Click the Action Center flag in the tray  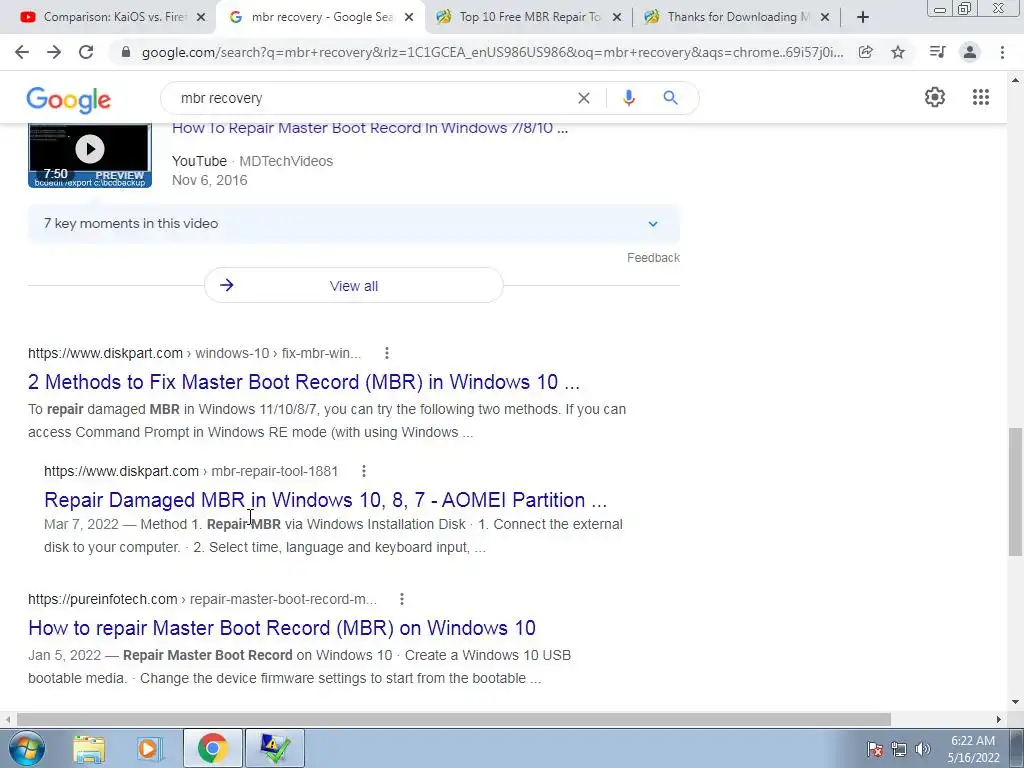pos(875,749)
